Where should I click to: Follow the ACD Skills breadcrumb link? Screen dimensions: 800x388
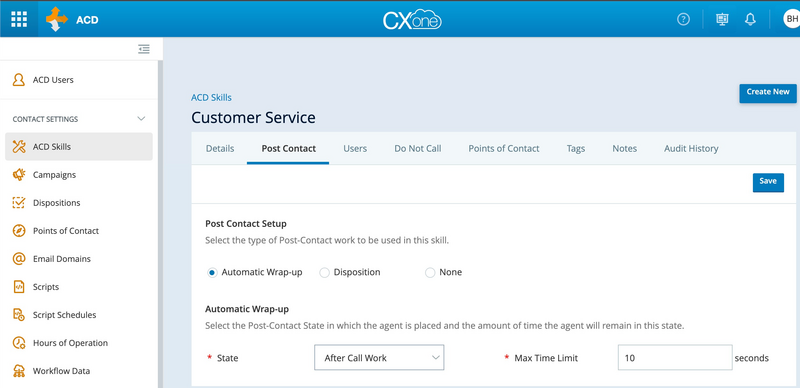click(211, 98)
